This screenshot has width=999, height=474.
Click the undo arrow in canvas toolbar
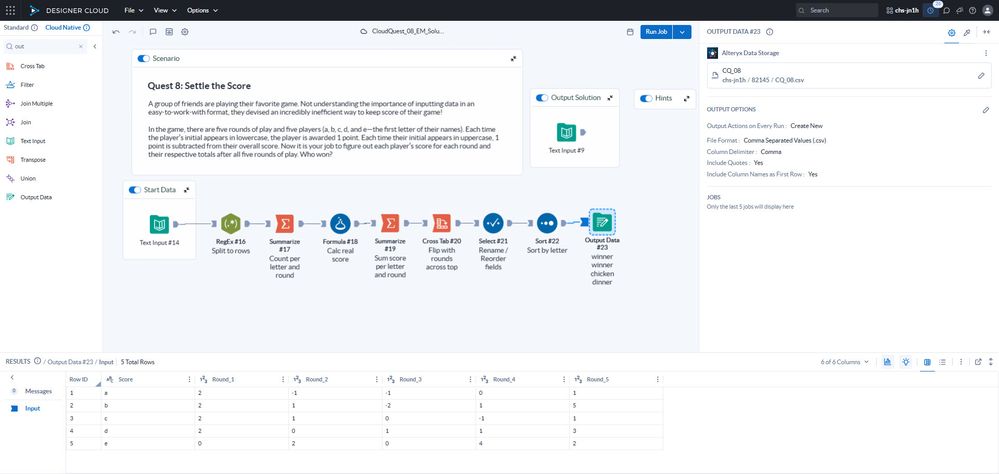click(116, 31)
